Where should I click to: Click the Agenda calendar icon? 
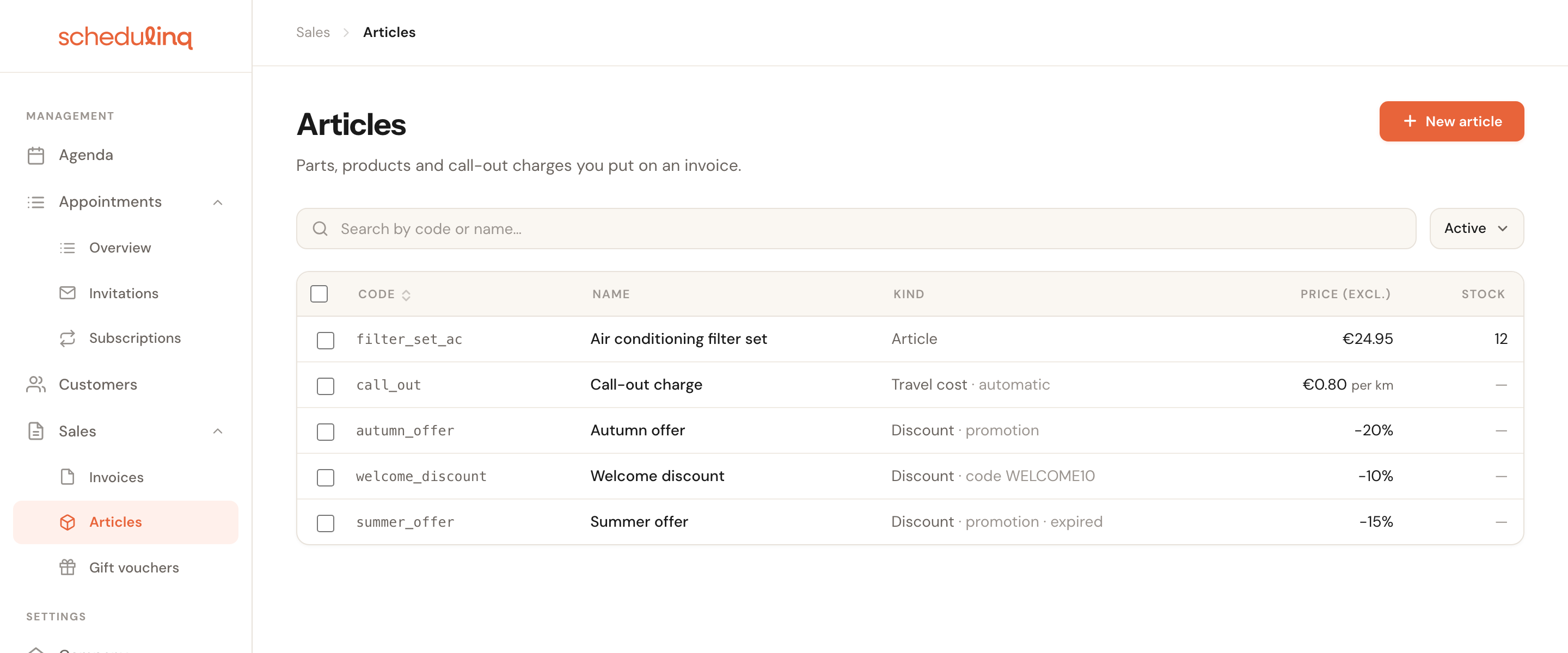(x=36, y=155)
